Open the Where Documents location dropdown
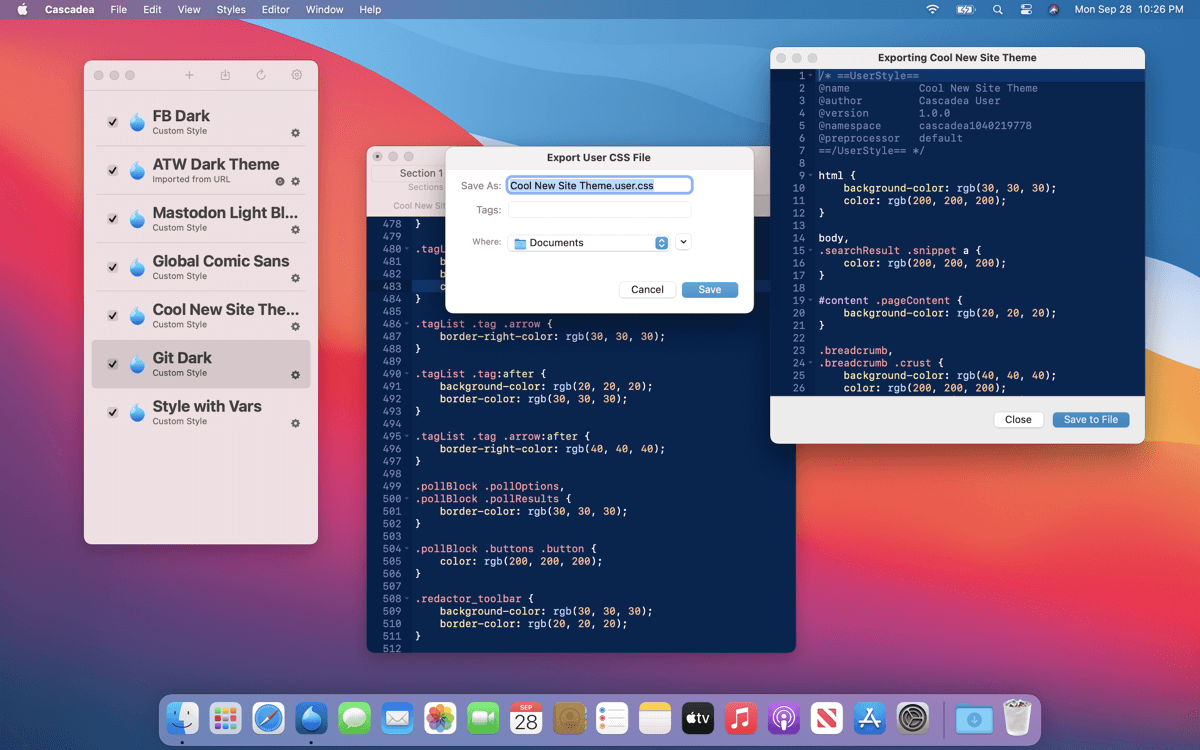Screen dimensions: 1200x750 coord(588,243)
